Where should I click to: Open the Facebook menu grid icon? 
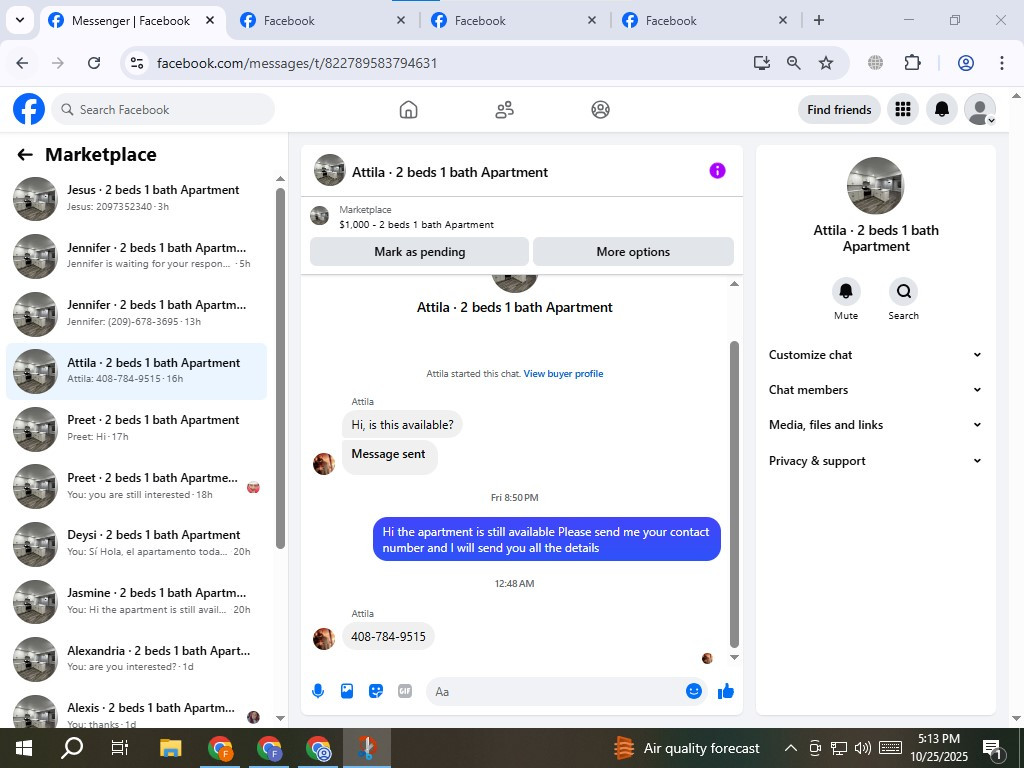click(x=903, y=109)
